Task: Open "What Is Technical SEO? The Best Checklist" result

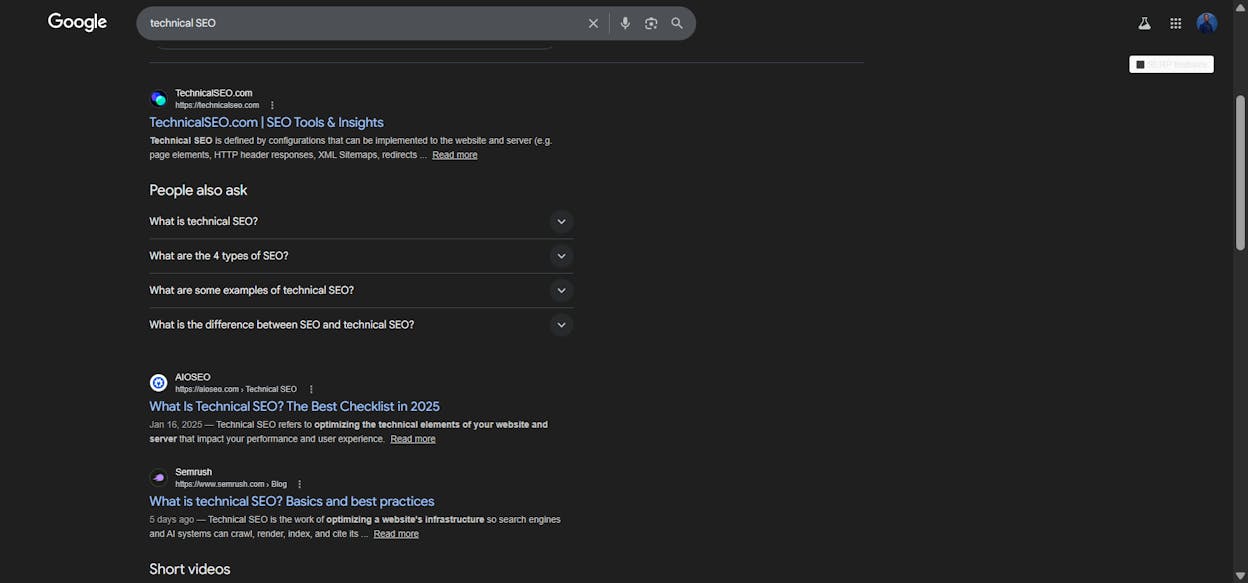Action: (x=294, y=406)
